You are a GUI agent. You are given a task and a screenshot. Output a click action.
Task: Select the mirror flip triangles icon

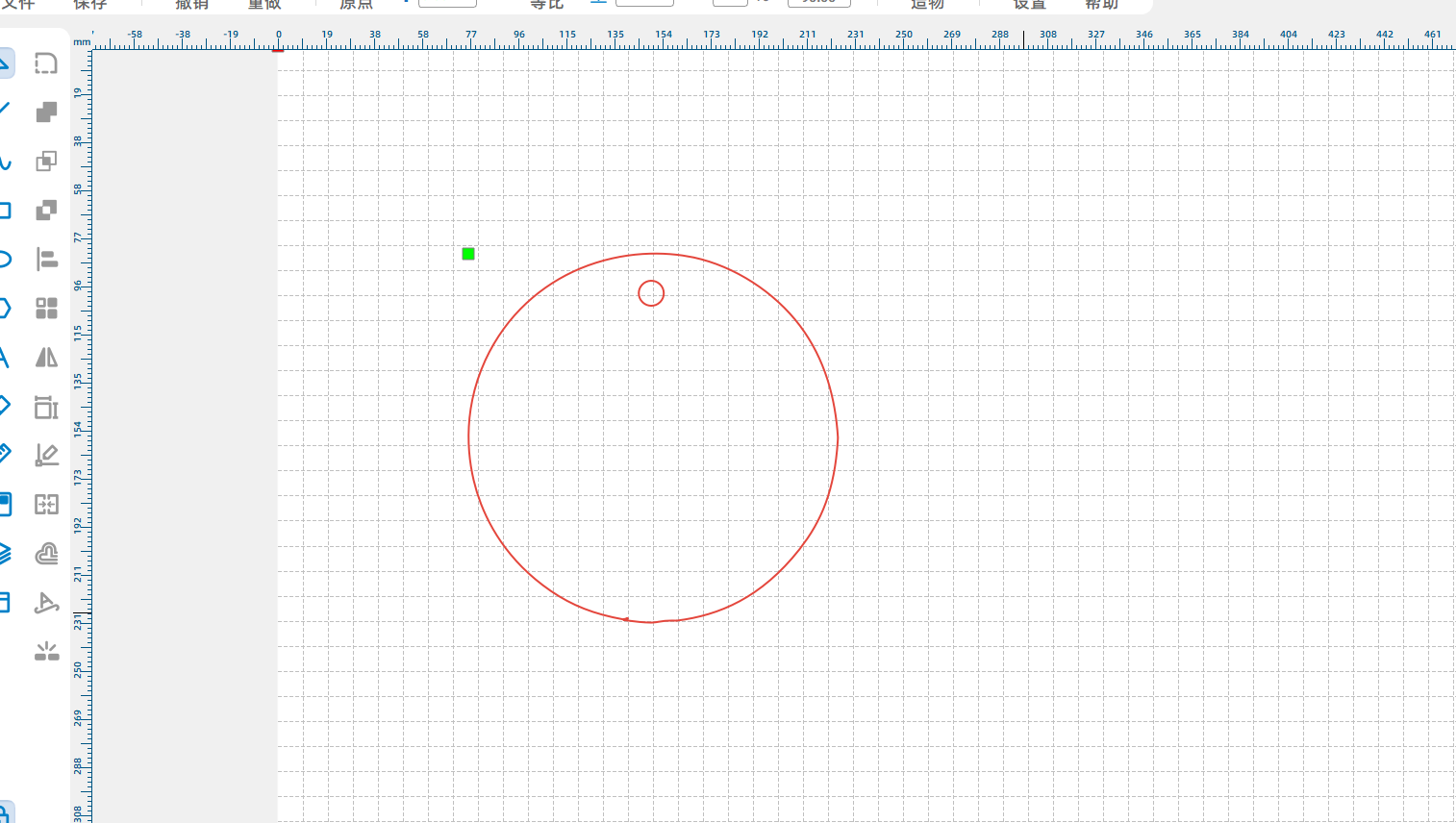(x=46, y=357)
